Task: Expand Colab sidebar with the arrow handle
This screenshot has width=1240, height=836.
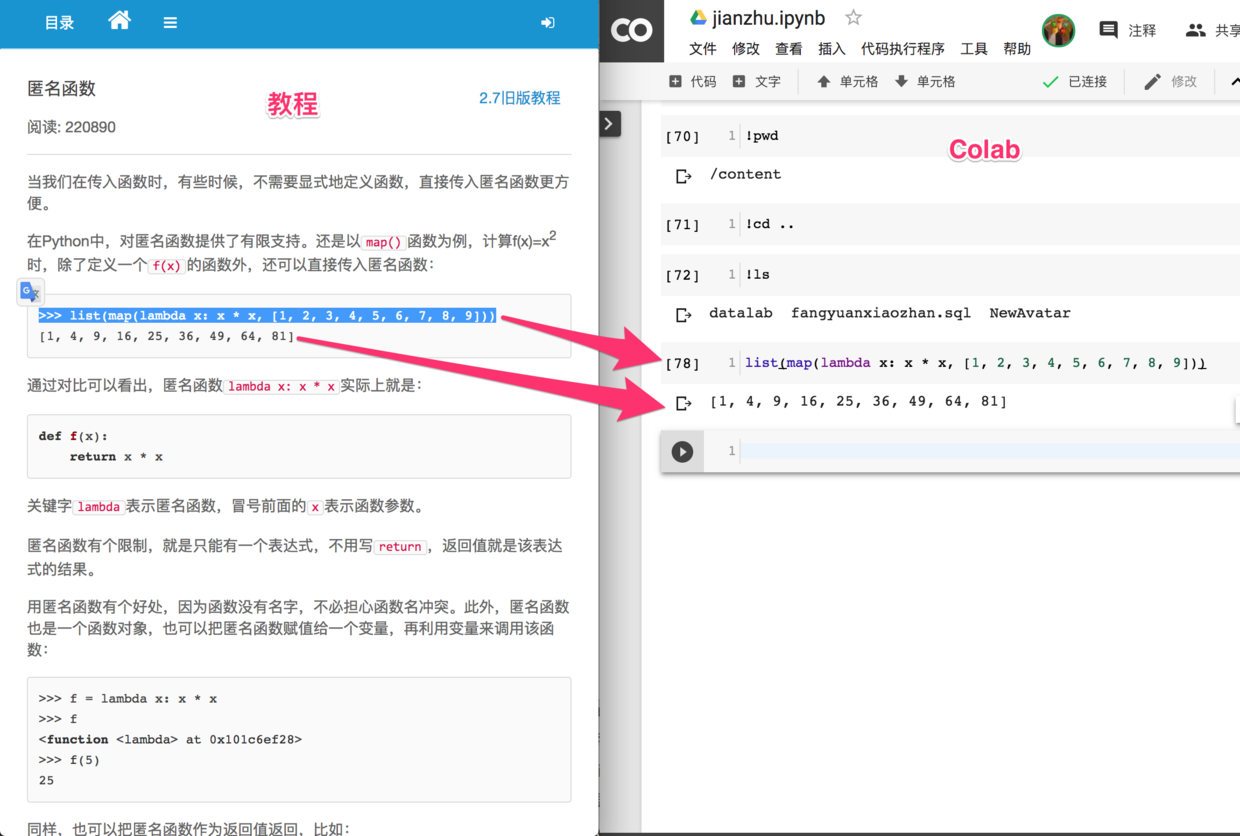Action: (609, 123)
